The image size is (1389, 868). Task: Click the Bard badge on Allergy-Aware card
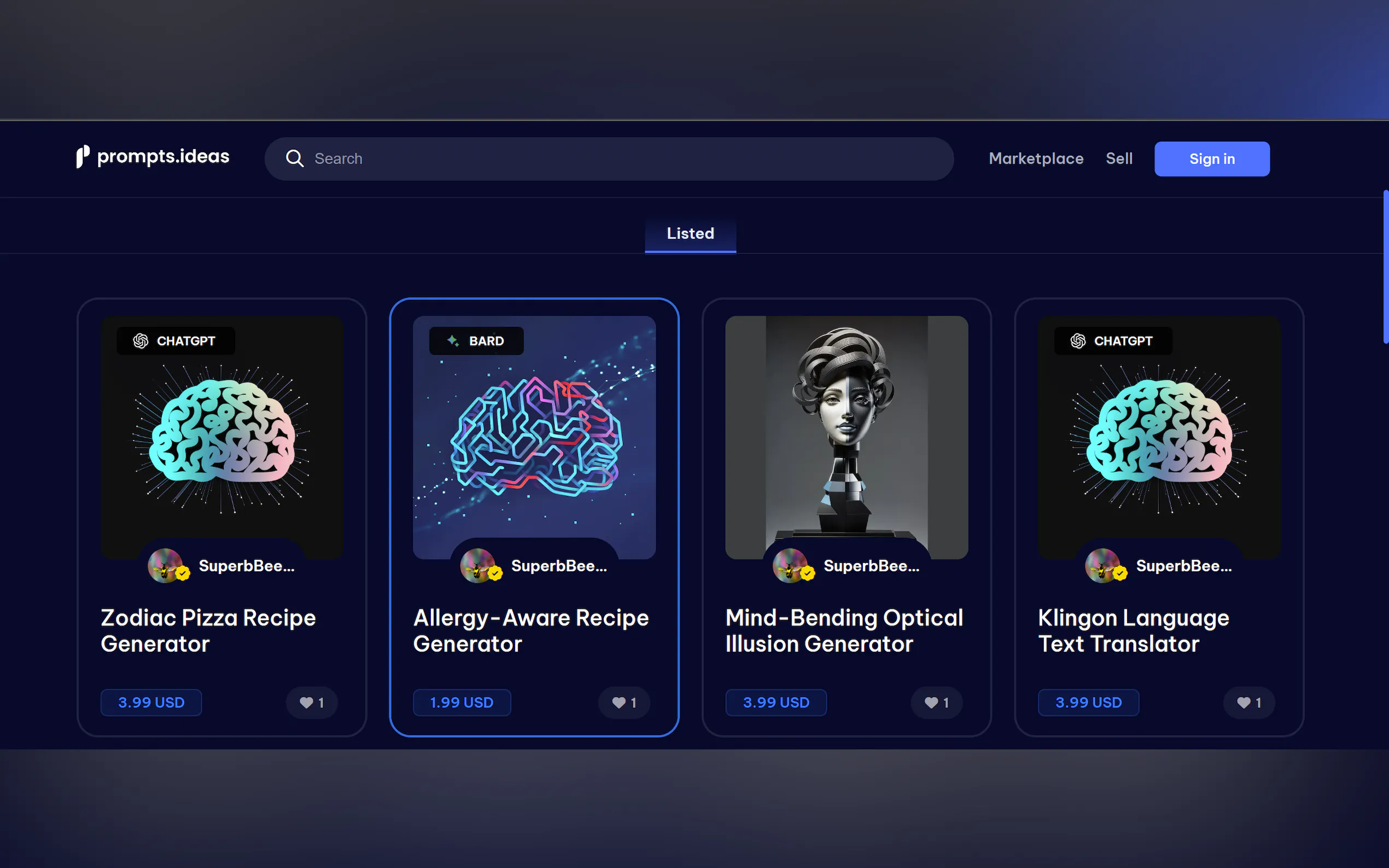pos(476,341)
